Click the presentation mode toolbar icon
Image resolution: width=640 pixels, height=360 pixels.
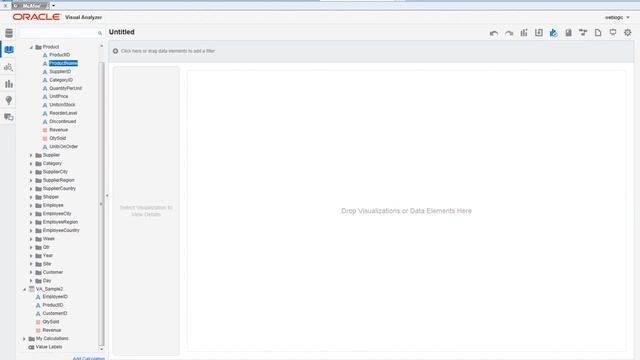(613, 33)
